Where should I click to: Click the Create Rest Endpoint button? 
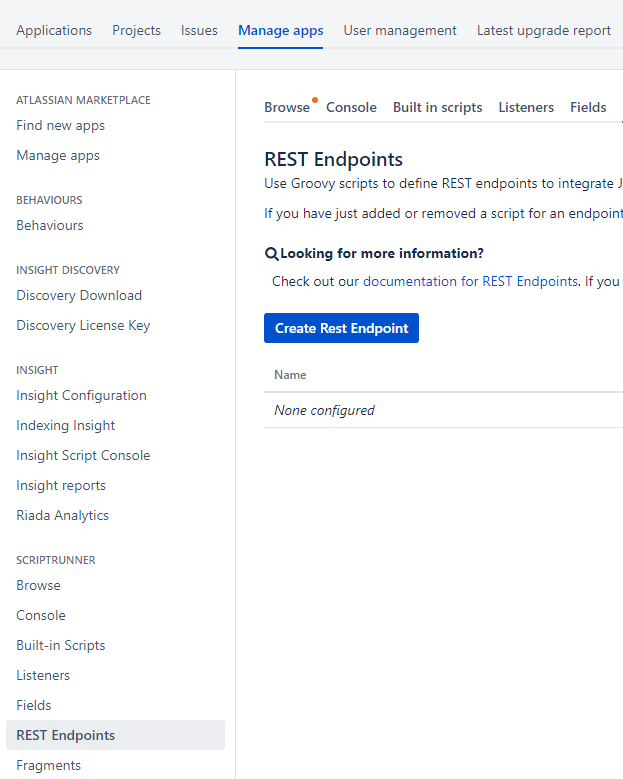(x=341, y=328)
